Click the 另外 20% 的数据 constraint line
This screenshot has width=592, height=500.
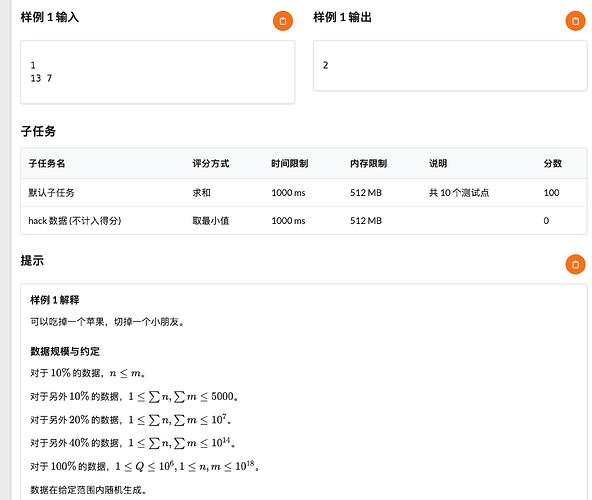click(131, 420)
